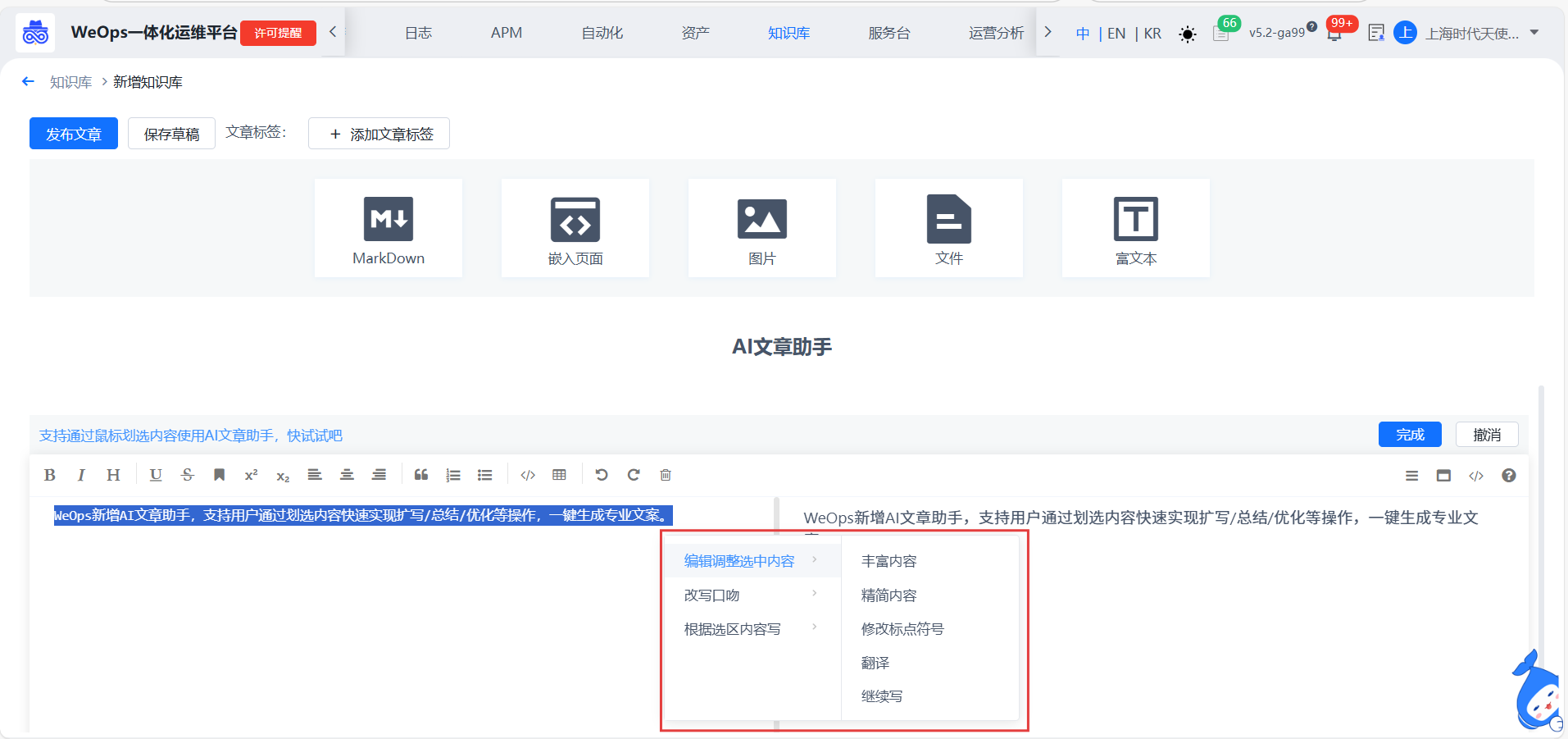The width and height of the screenshot is (1568, 739).
Task: Select 精简内容 from the AI submenu
Action: pos(889,595)
